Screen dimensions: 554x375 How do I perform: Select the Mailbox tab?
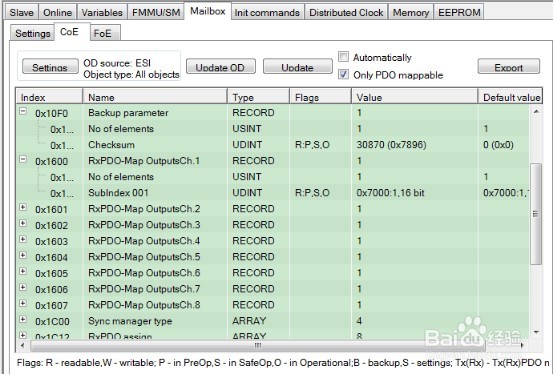[x=208, y=11]
